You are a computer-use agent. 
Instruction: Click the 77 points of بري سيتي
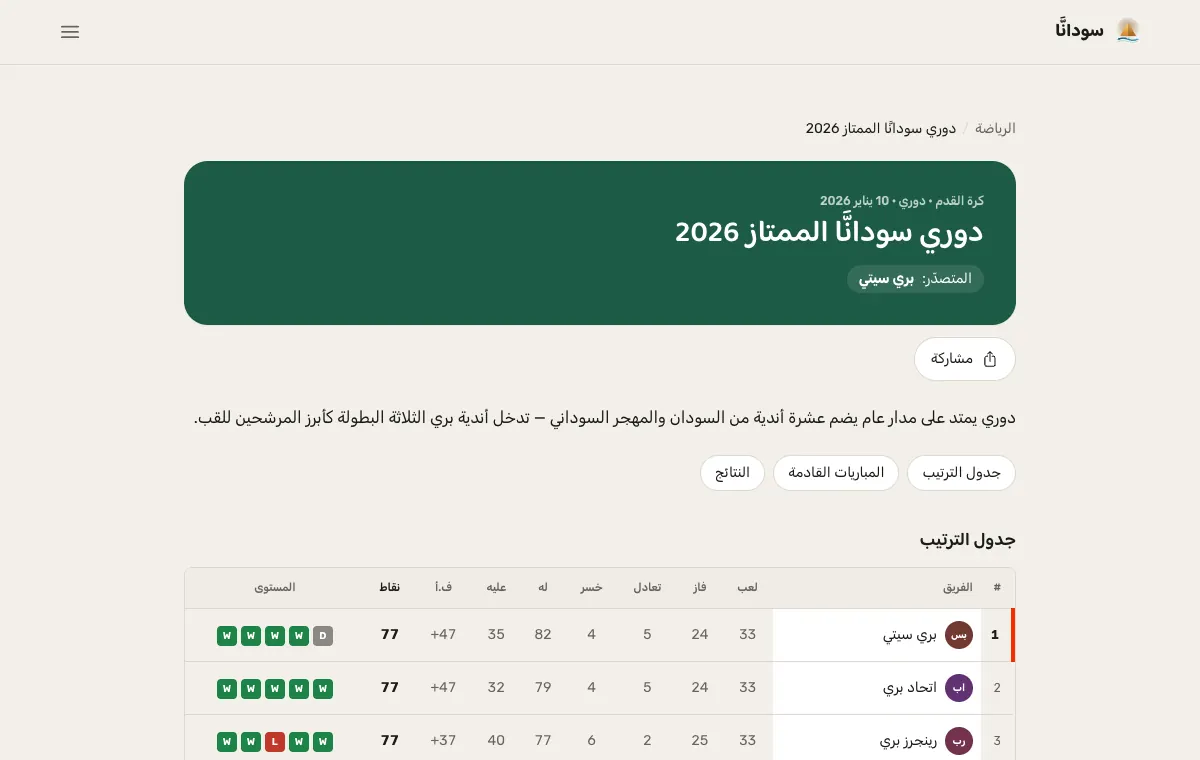(x=390, y=635)
